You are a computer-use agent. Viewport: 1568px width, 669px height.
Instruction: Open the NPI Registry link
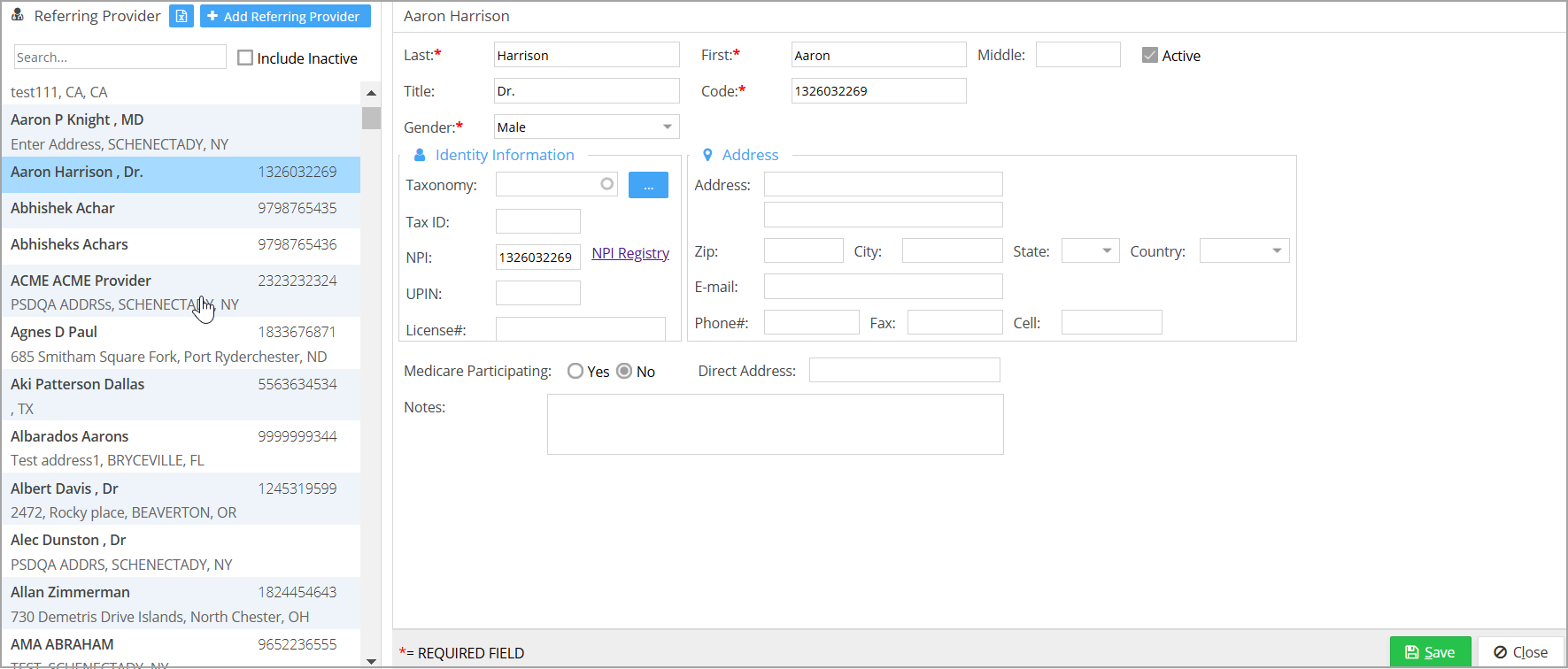(x=630, y=253)
